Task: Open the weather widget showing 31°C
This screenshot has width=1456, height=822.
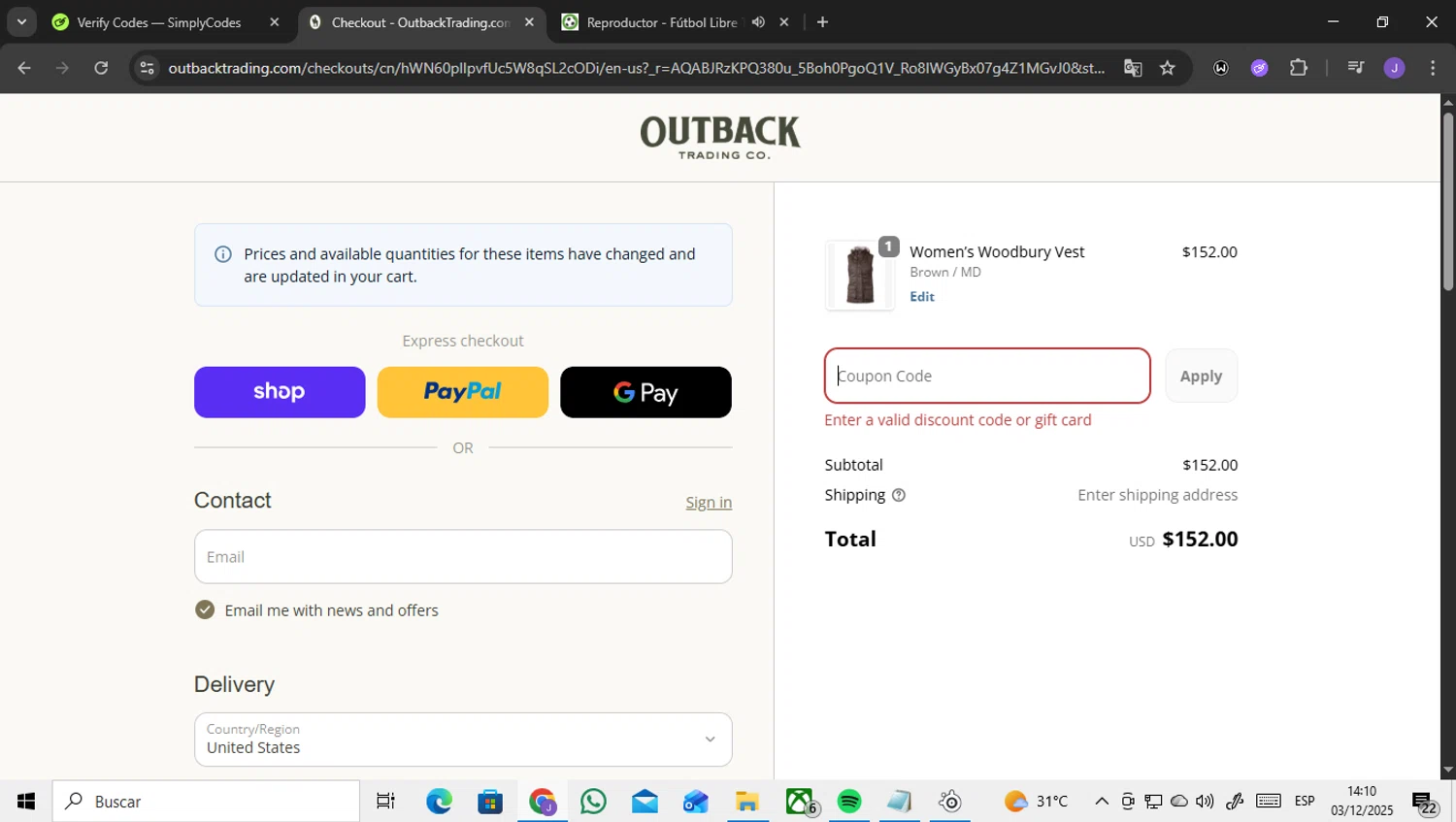Action: [1036, 802]
